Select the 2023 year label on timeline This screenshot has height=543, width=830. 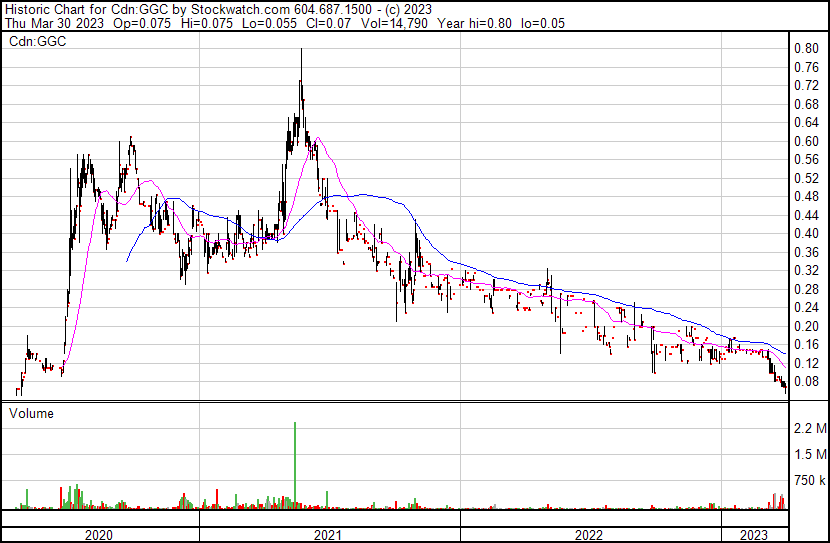coord(754,535)
